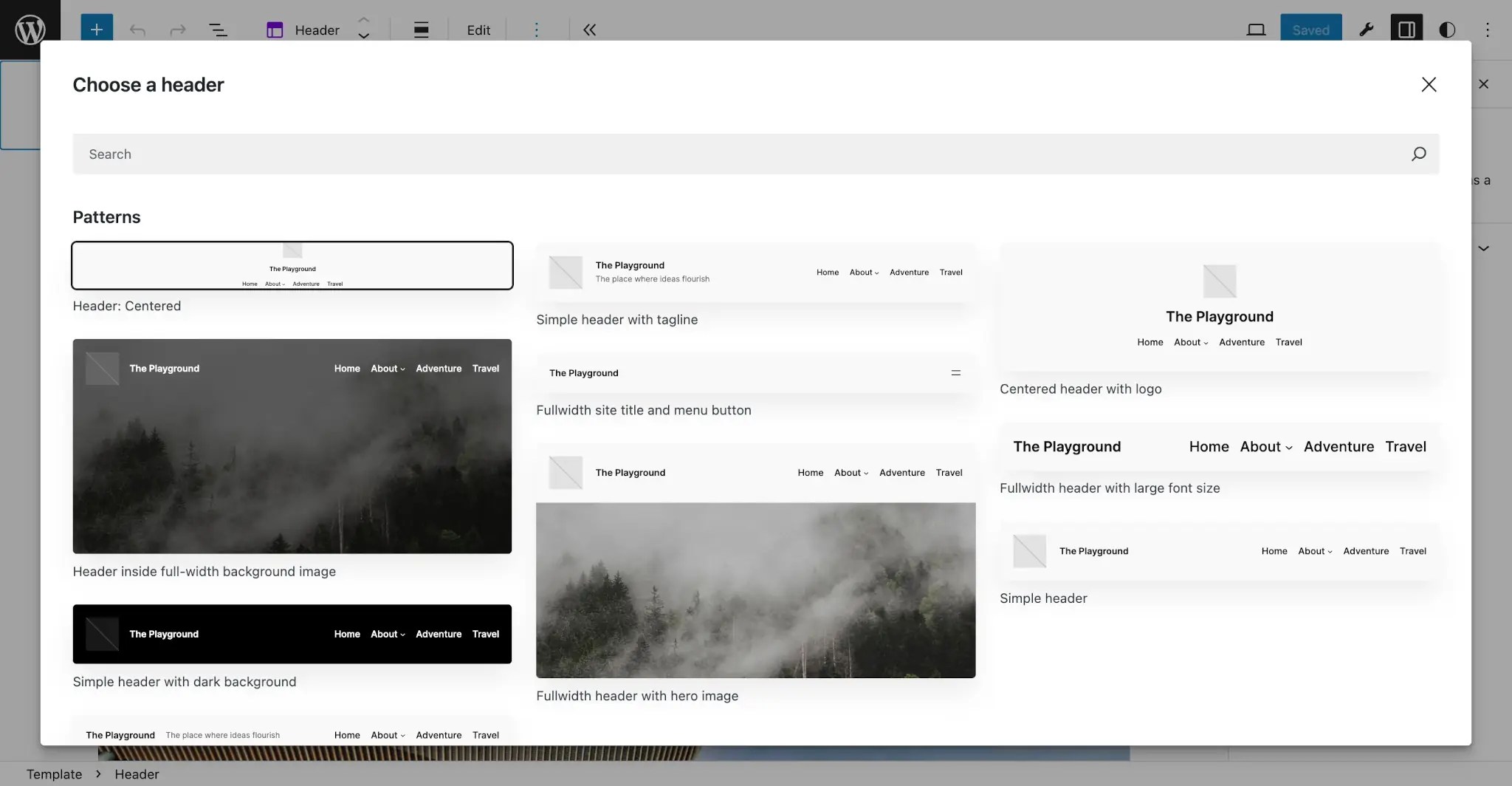Open the Tools wrench icon
The image size is (1512, 786).
coord(1367,30)
